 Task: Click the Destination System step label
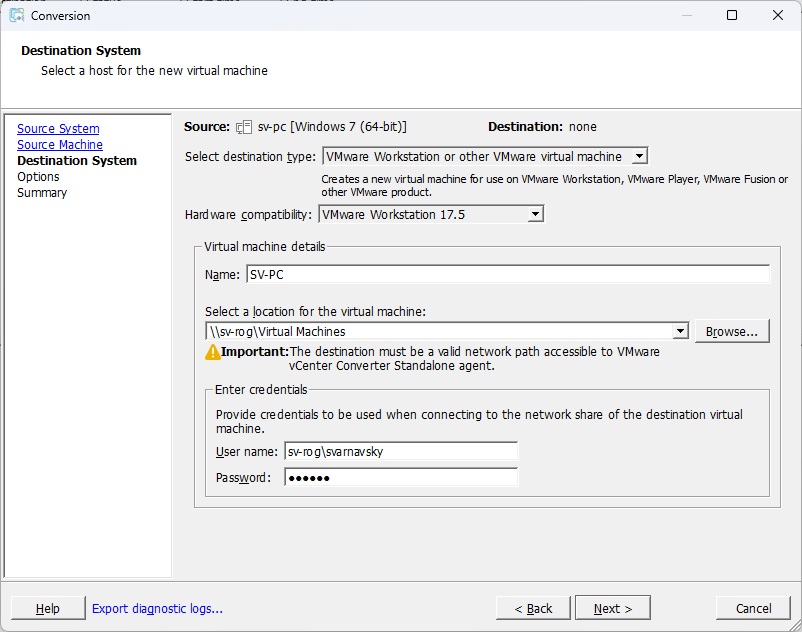(x=77, y=161)
